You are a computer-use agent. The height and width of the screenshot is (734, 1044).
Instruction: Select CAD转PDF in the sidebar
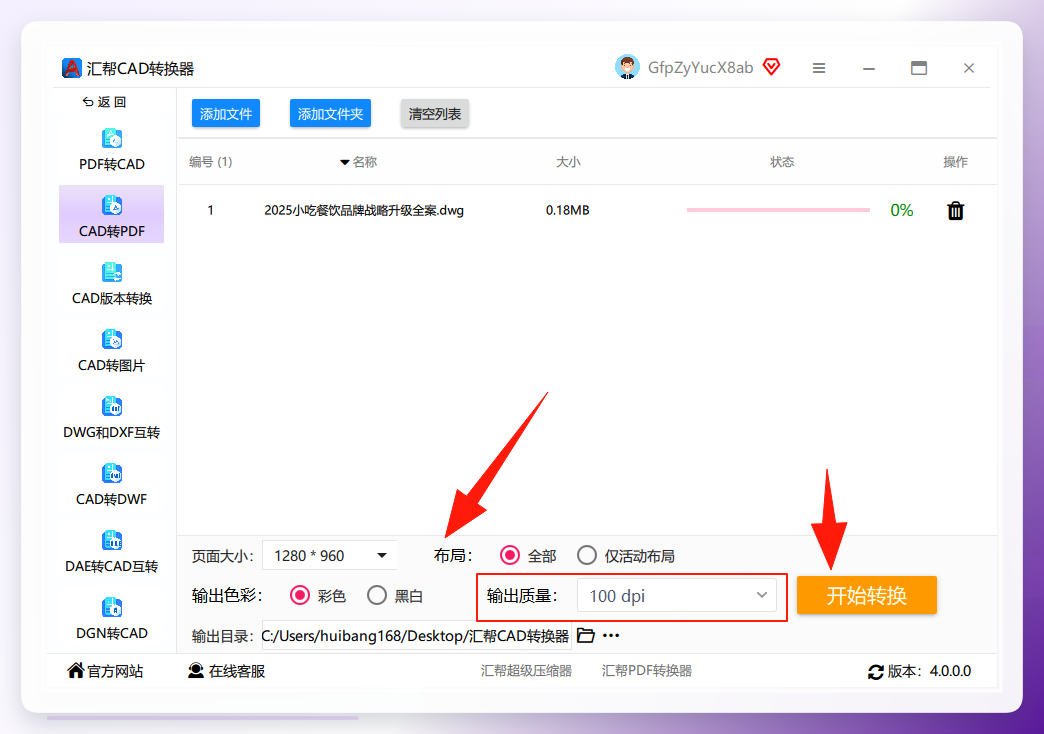[112, 214]
